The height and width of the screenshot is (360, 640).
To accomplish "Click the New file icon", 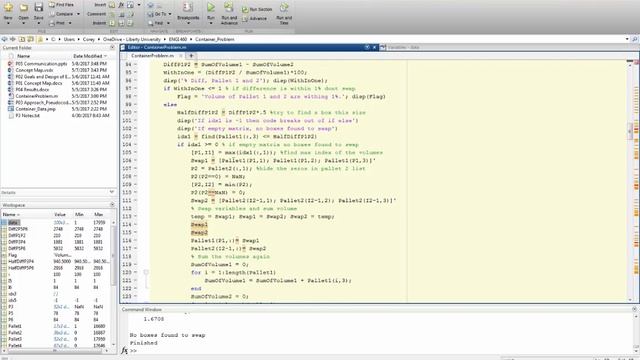I will [x=8, y=8].
